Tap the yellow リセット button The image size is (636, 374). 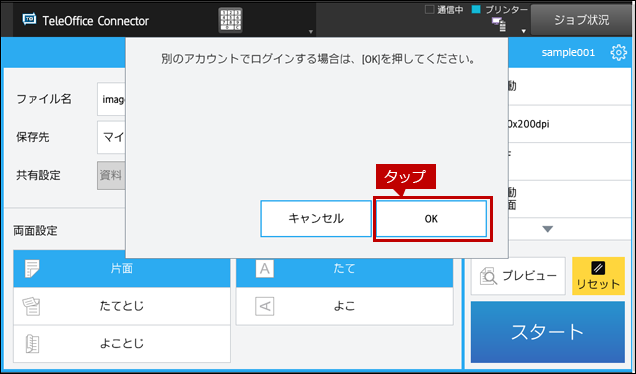[598, 276]
